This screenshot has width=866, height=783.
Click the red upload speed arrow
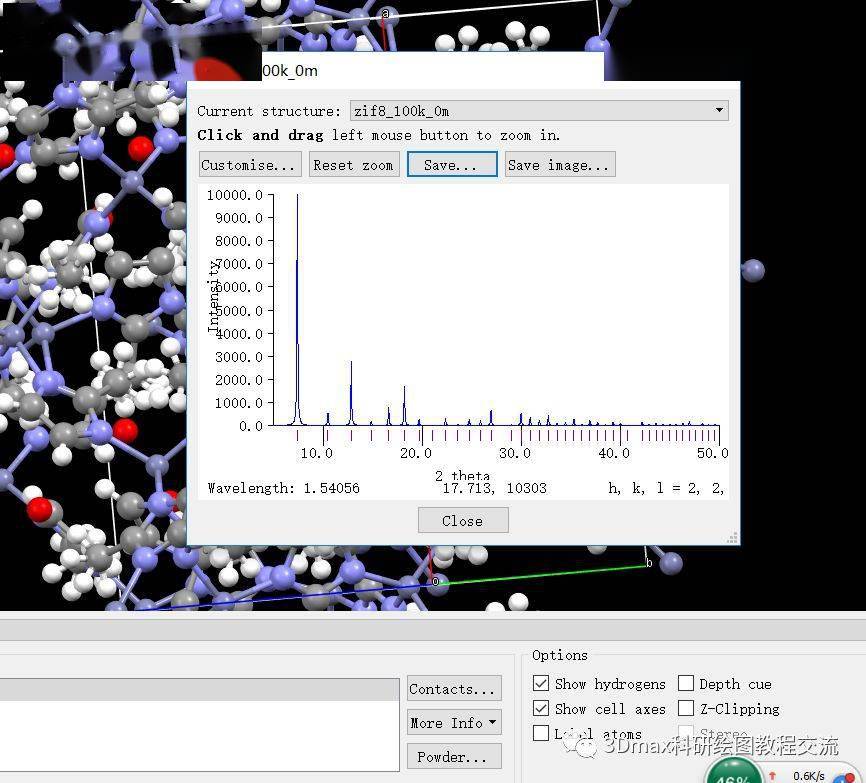772,776
